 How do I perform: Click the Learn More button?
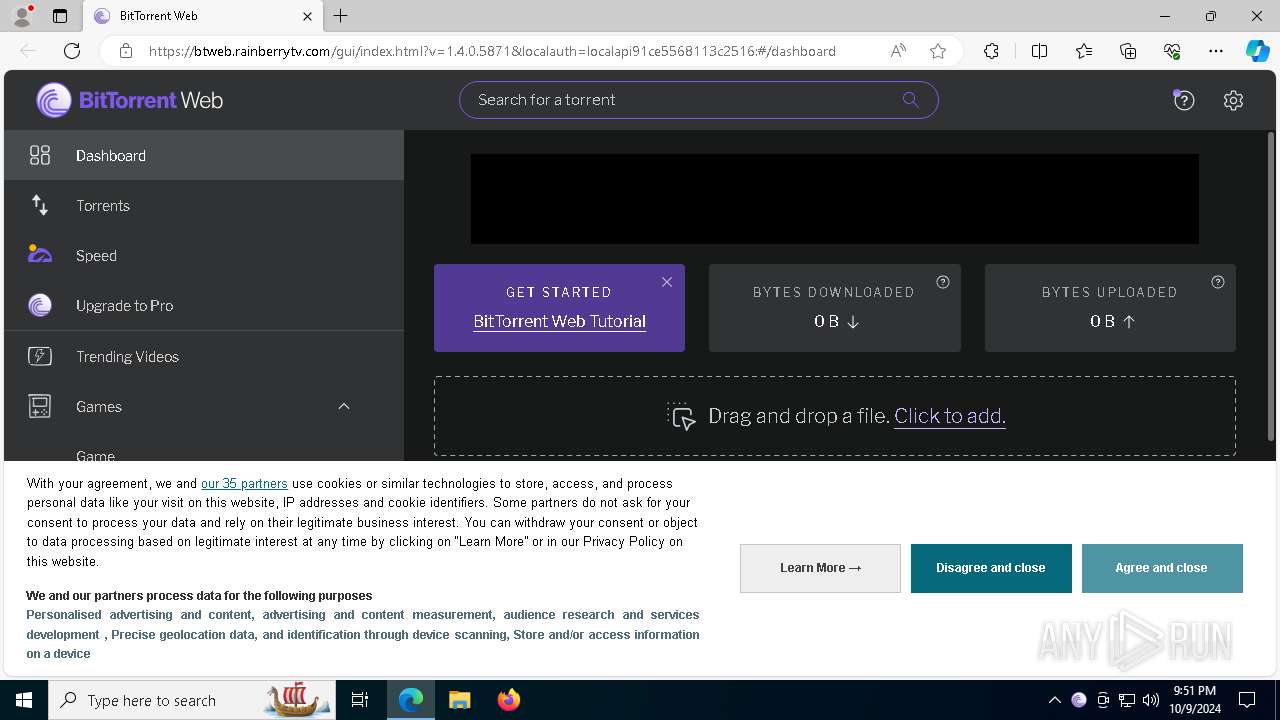(x=820, y=568)
